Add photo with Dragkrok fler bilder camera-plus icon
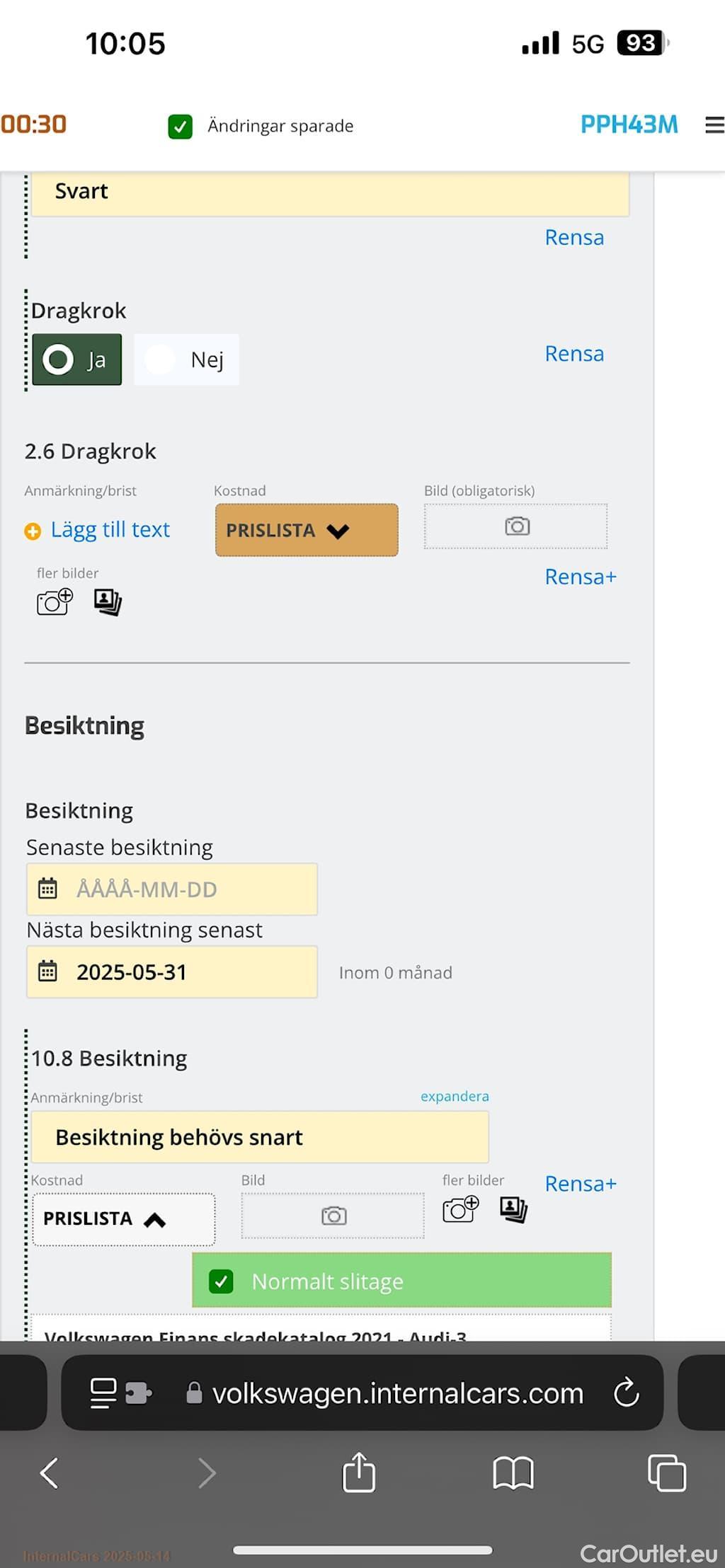The width and height of the screenshot is (725, 1568). pyautogui.click(x=55, y=602)
